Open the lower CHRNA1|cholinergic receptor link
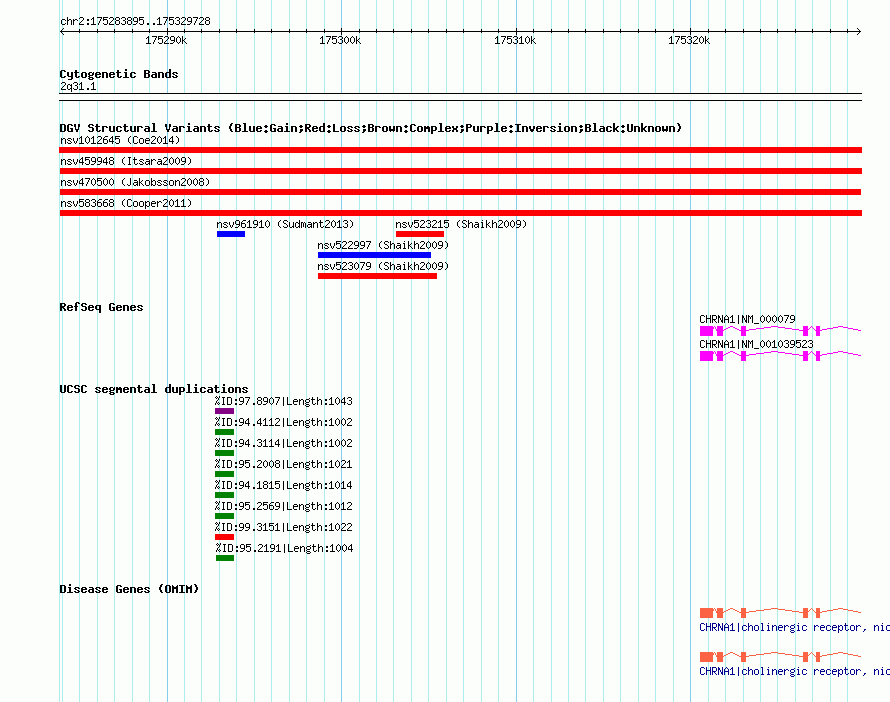Viewport: 890px width, 702px height. tap(794, 671)
